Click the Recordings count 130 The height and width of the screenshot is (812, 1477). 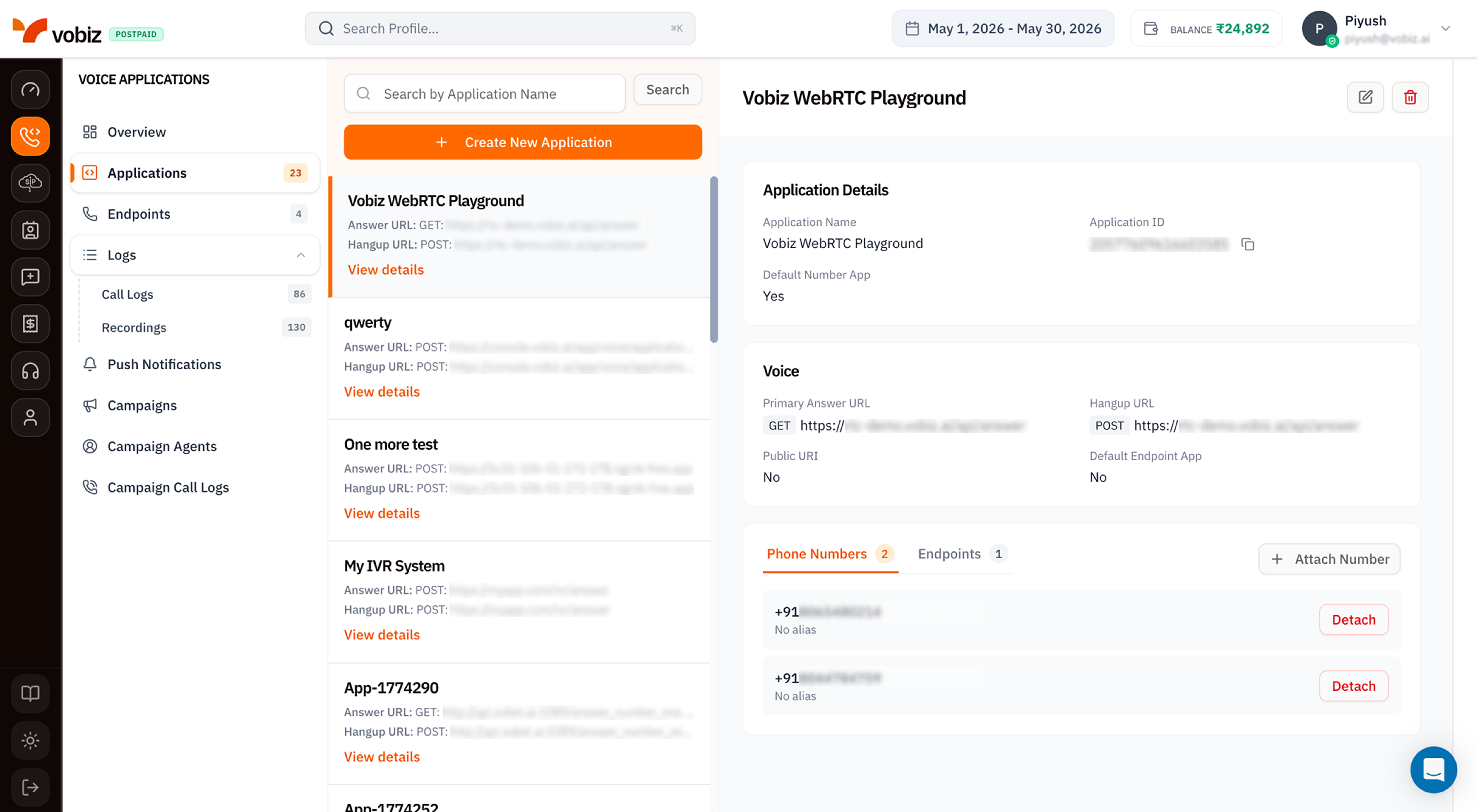pos(297,327)
